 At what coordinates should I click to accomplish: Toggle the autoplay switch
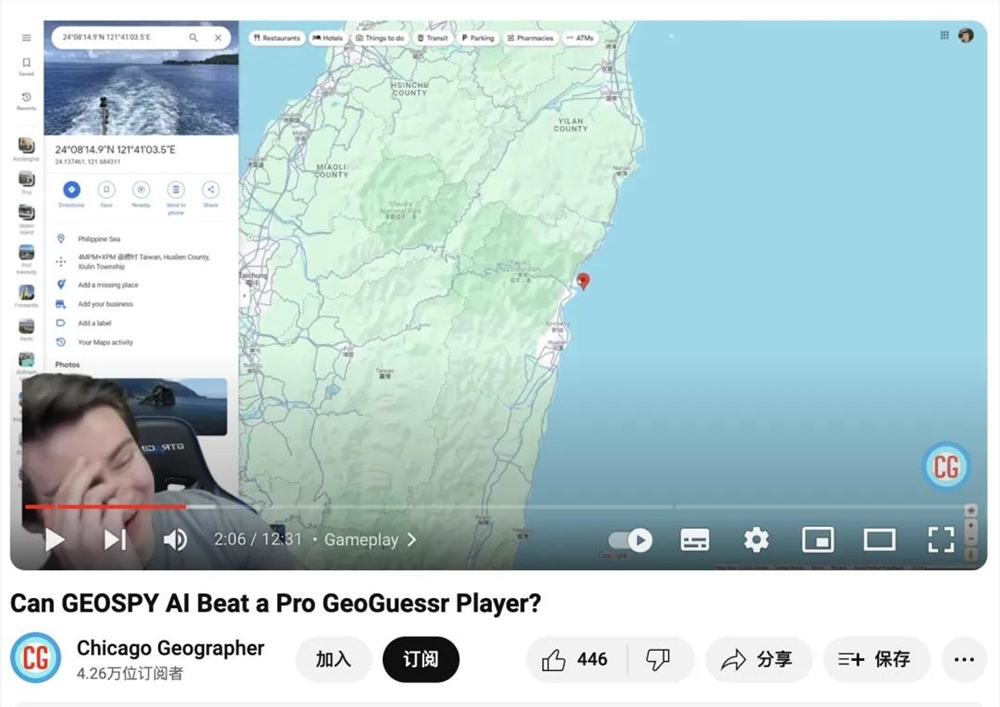point(630,540)
